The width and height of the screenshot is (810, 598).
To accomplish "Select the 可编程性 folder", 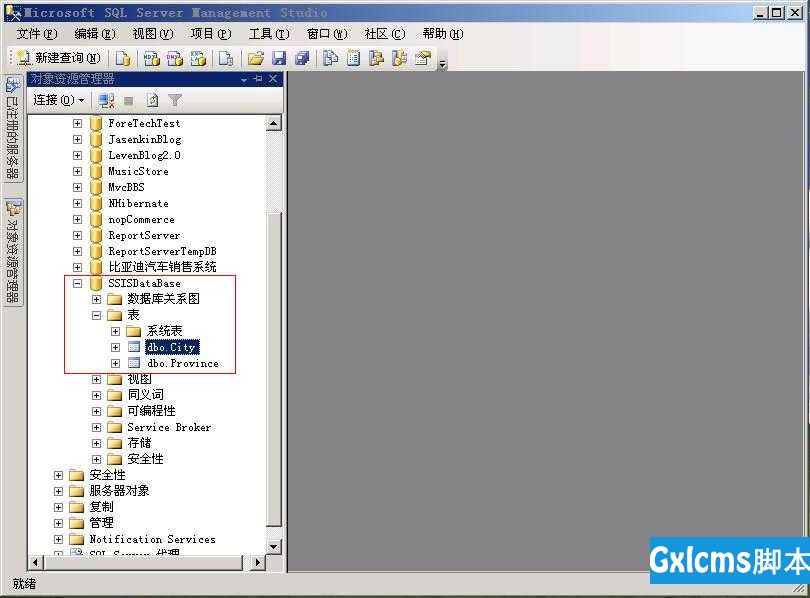I will tap(152, 412).
